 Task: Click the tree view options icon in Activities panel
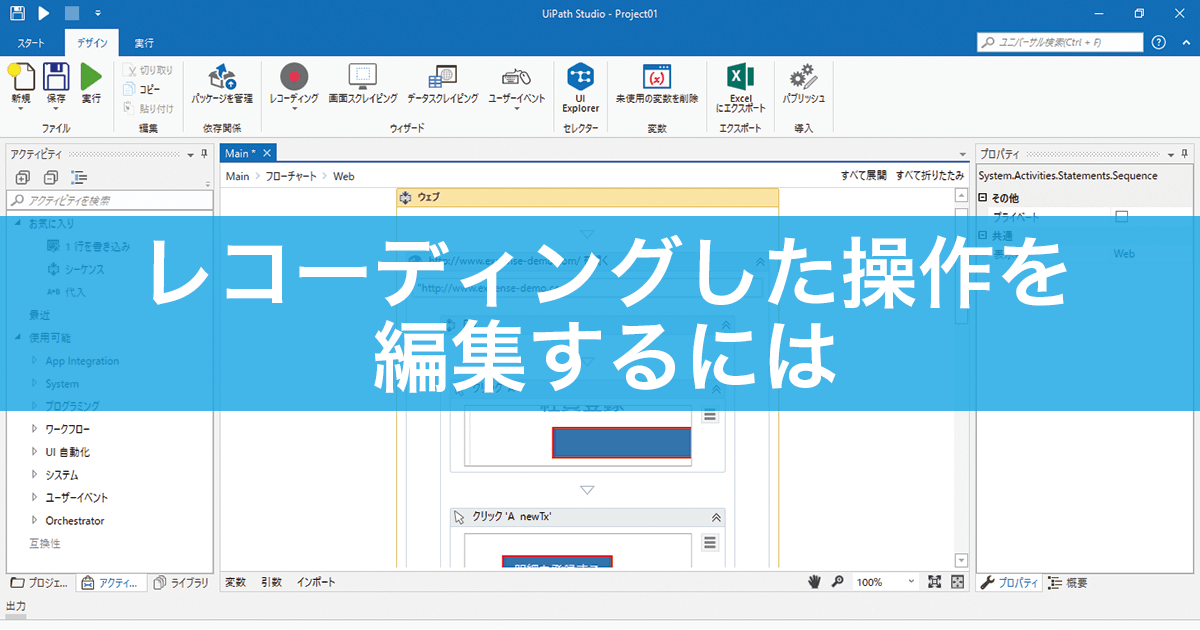point(79,178)
